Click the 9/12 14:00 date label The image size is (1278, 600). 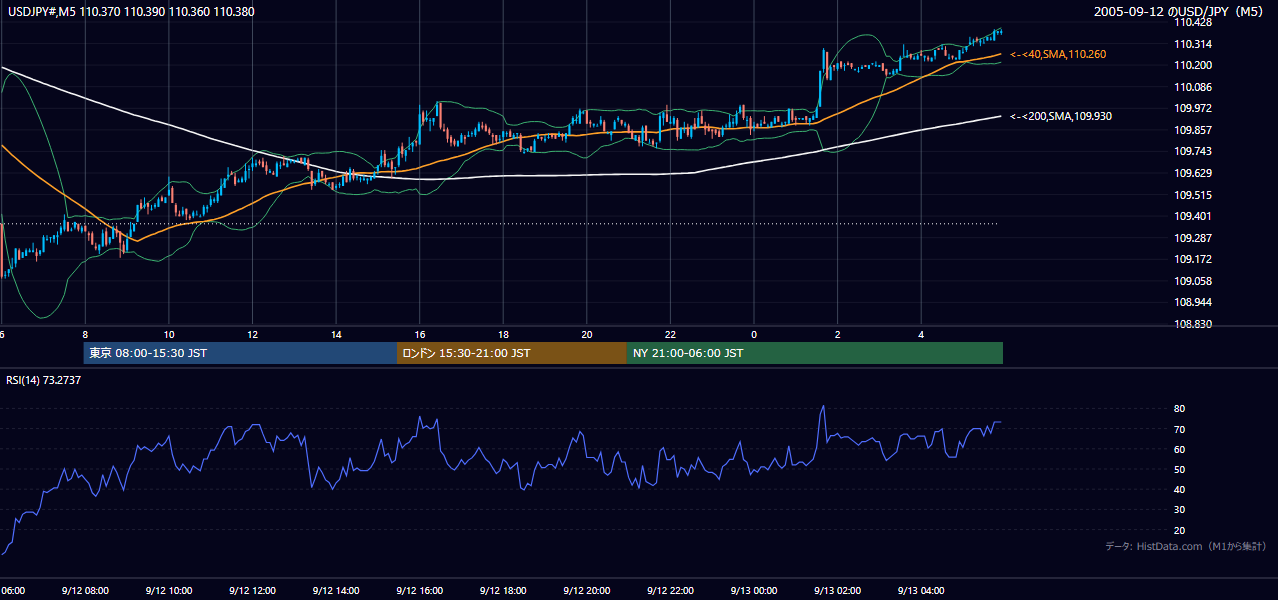click(x=335, y=591)
